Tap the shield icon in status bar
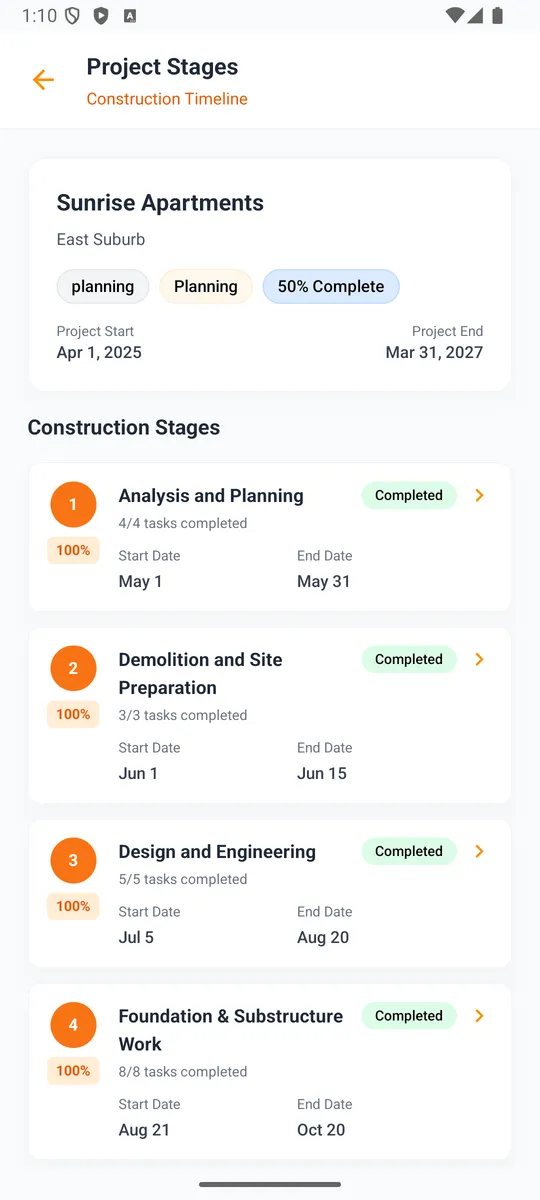 [72, 15]
